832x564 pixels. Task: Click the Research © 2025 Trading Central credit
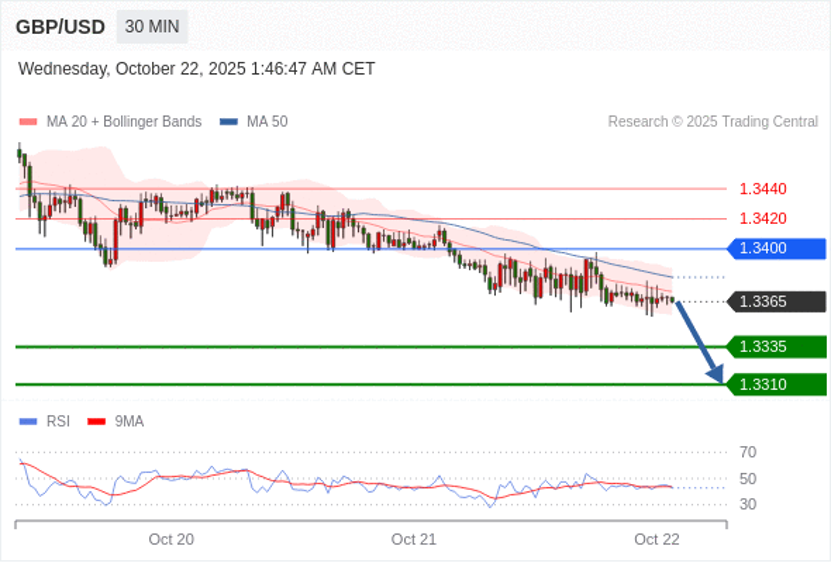[713, 122]
